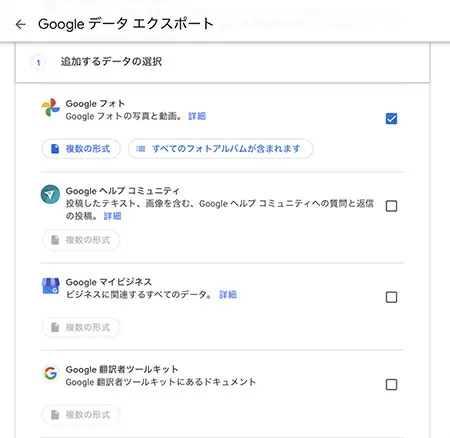
Task: Go back using the left arrow
Action: [x=21, y=24]
